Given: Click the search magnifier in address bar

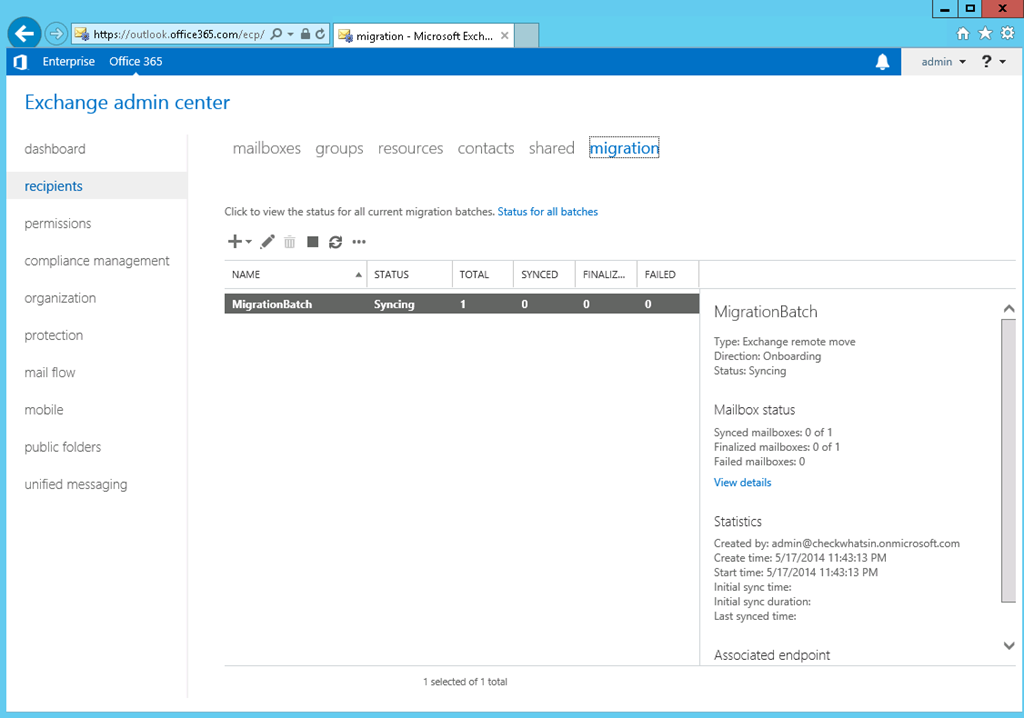Looking at the screenshot, I should coord(276,34).
